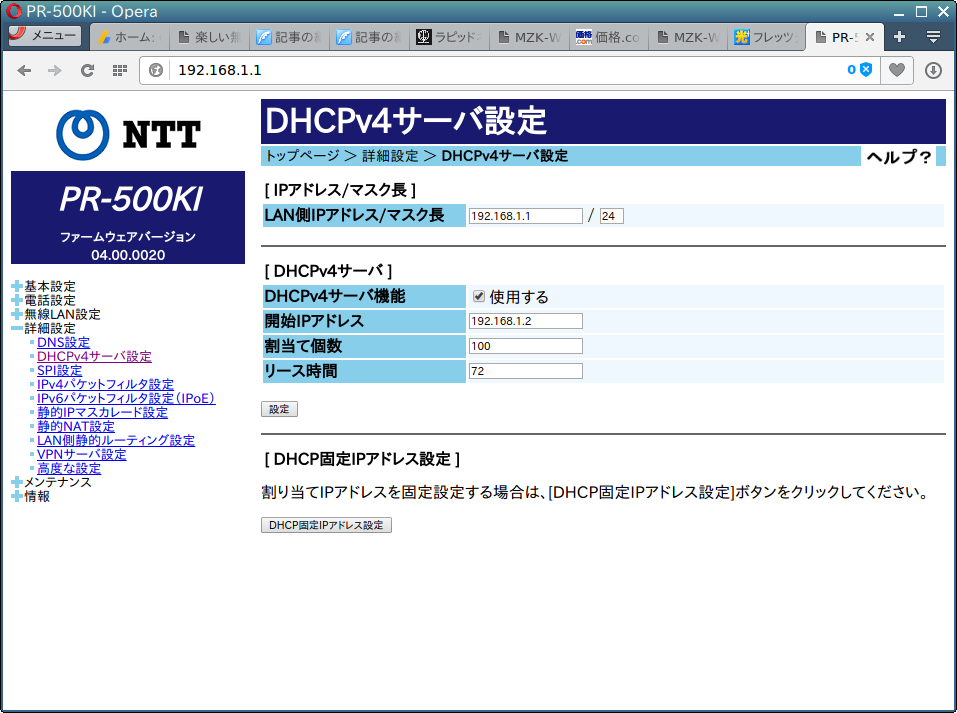Click the リース時間 field showing 72
The width and height of the screenshot is (957, 713).
coord(525,371)
